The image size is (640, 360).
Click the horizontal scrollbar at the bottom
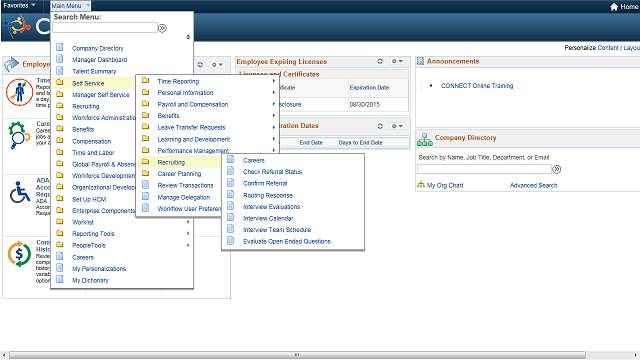coord(297,355)
